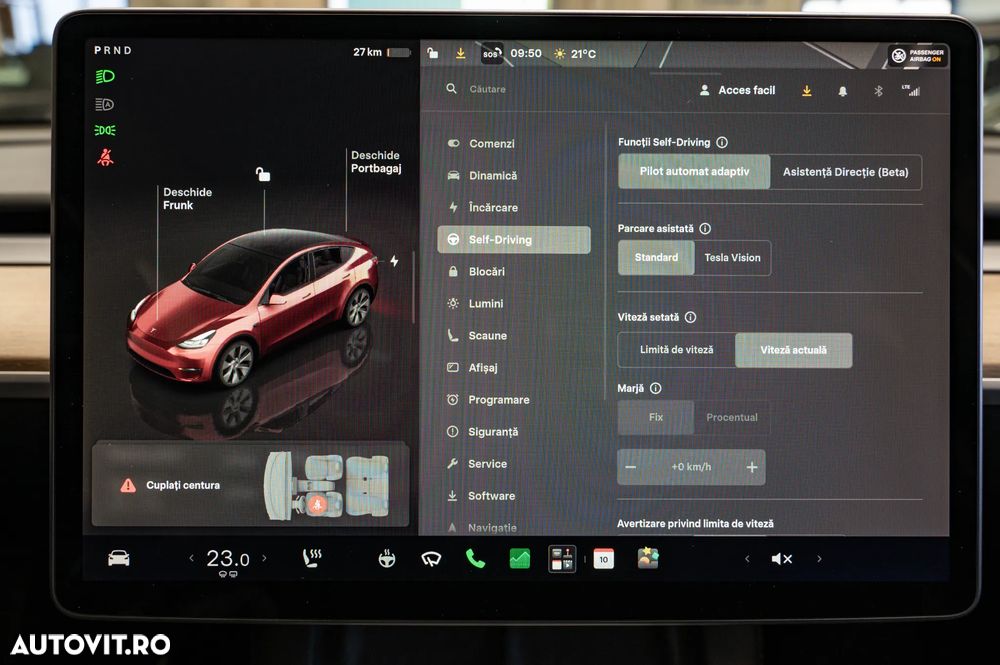Viewport: 1000px width, 665px height.
Task: Select Procentual margin option
Action: 732,417
